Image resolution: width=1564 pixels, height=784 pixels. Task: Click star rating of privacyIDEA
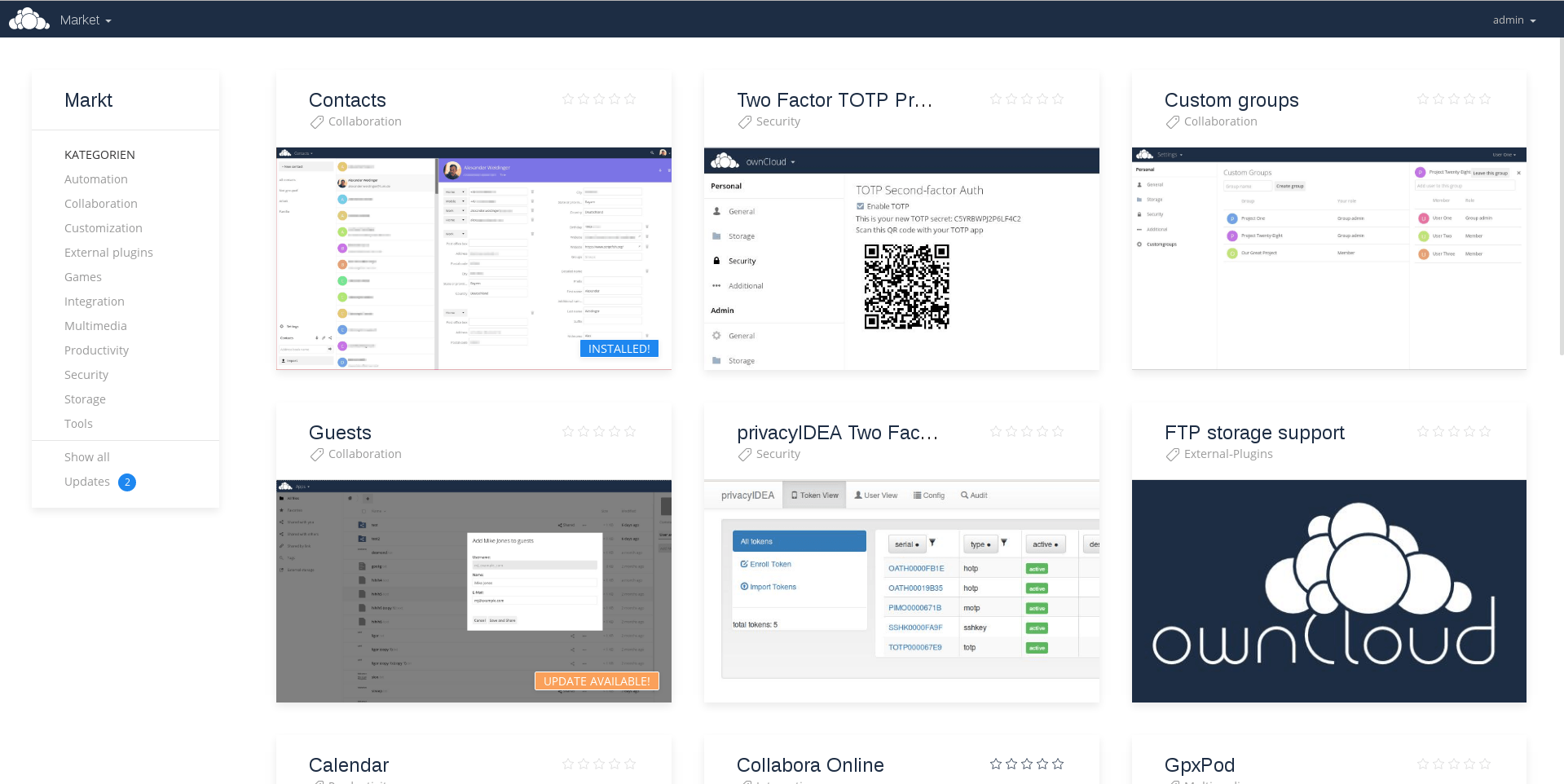tap(1027, 431)
